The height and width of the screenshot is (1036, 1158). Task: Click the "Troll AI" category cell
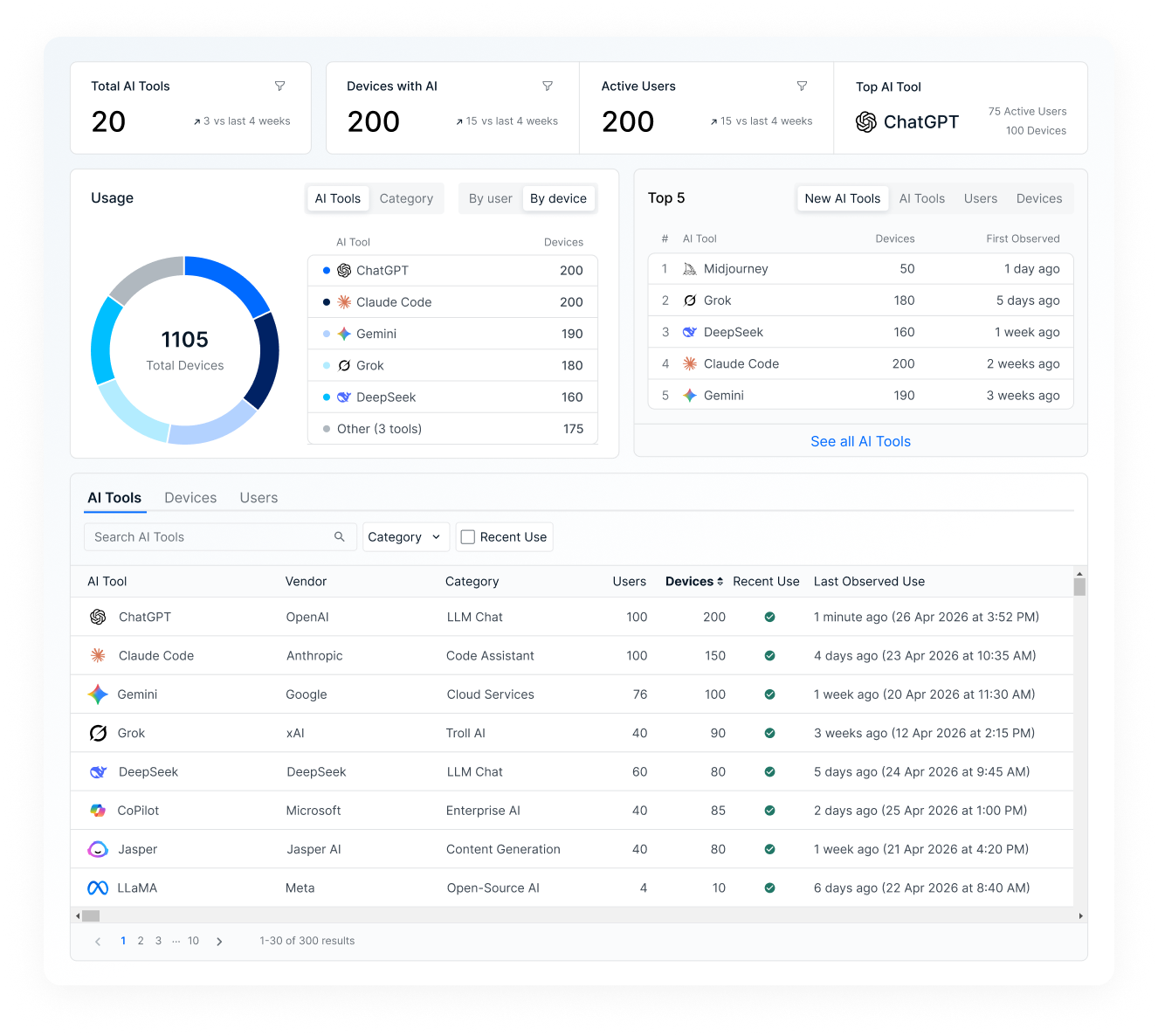(465, 733)
